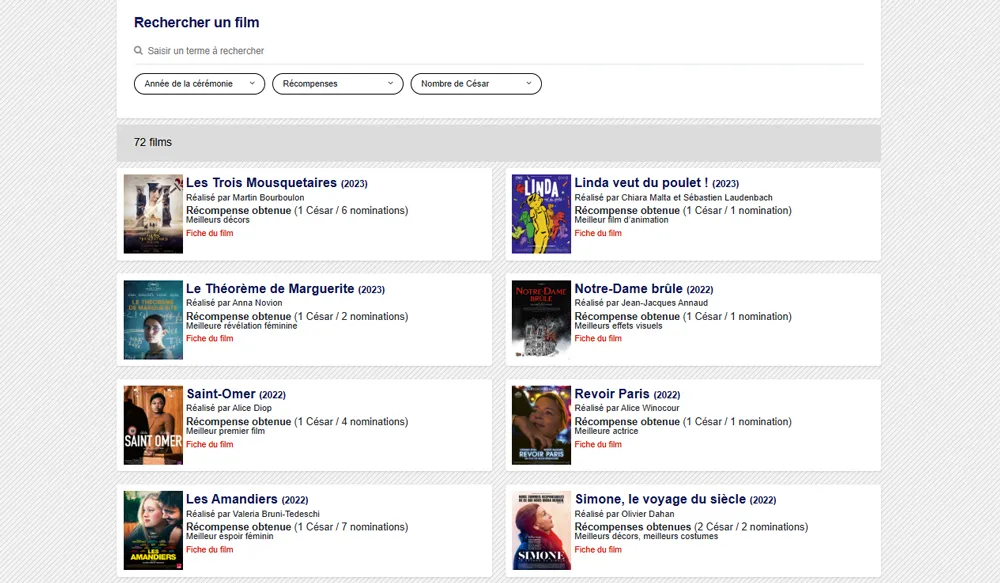Image resolution: width=1000 pixels, height=583 pixels.
Task: Click the Notre-Dame brûle title
Action: [628, 289]
